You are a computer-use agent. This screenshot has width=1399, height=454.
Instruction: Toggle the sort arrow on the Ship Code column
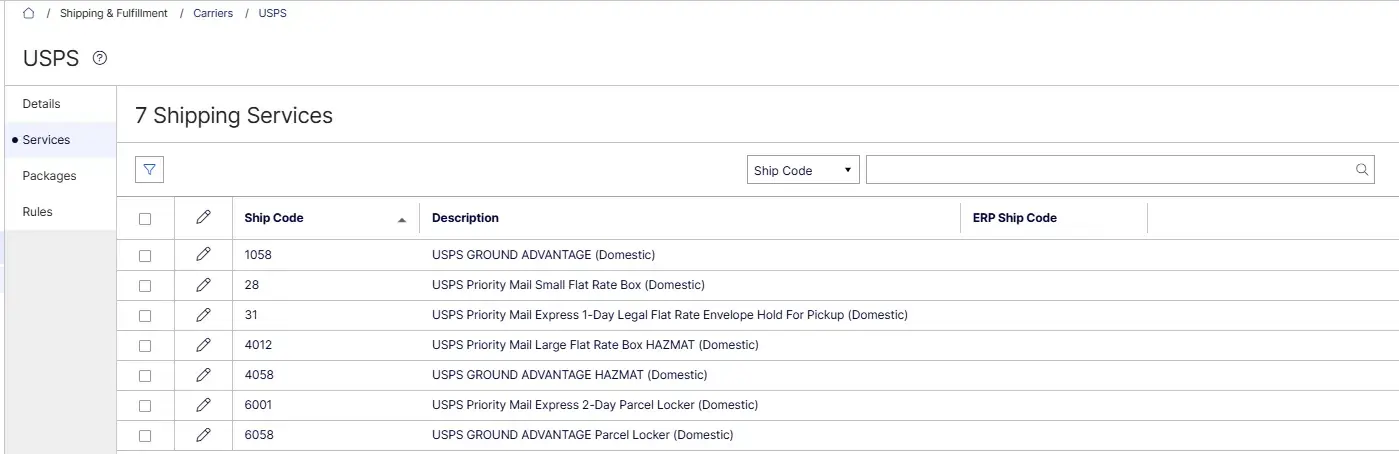(x=402, y=219)
